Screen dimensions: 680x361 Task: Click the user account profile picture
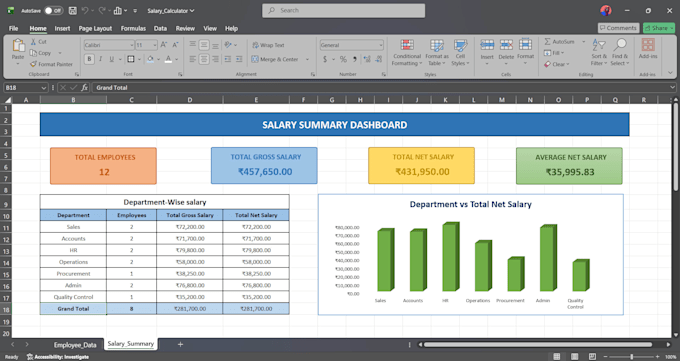606,10
